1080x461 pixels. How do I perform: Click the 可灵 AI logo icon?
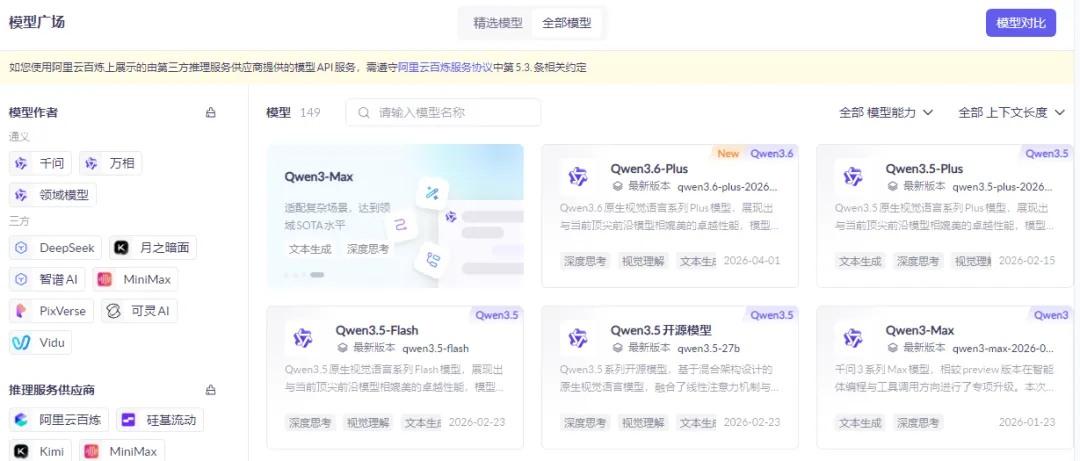pyautogui.click(x=113, y=311)
